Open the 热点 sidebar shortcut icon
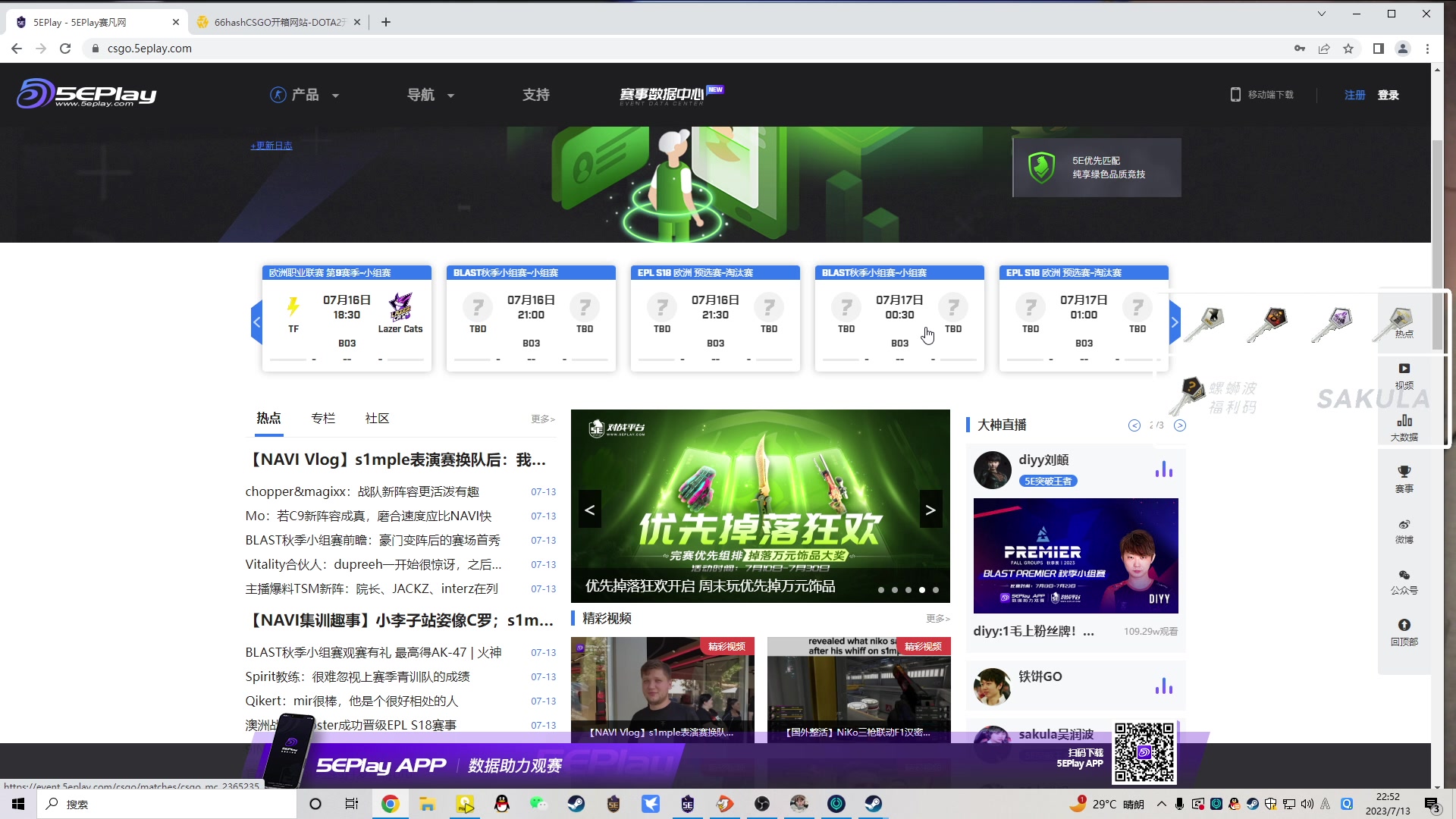Viewport: 1456px width, 819px height. [1404, 322]
